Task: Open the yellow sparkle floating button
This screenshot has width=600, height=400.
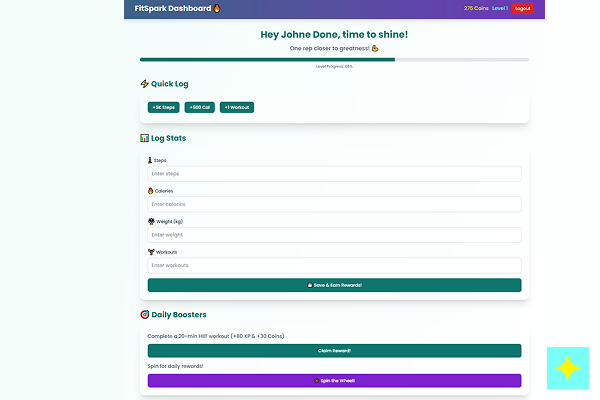Action: pos(567,369)
